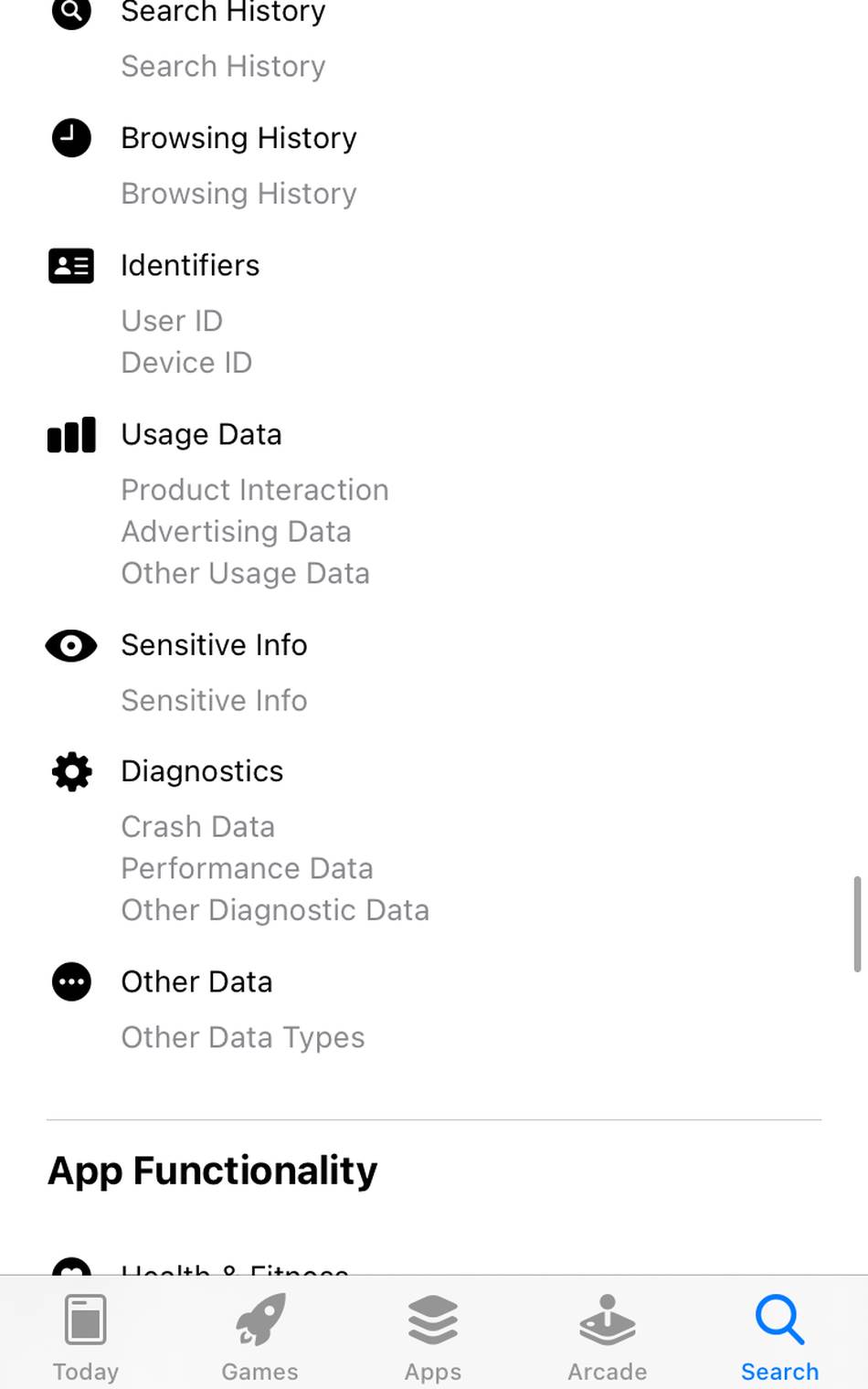The height and width of the screenshot is (1389, 868).
Task: Tap the Browsing History clock icon
Action: (71, 138)
